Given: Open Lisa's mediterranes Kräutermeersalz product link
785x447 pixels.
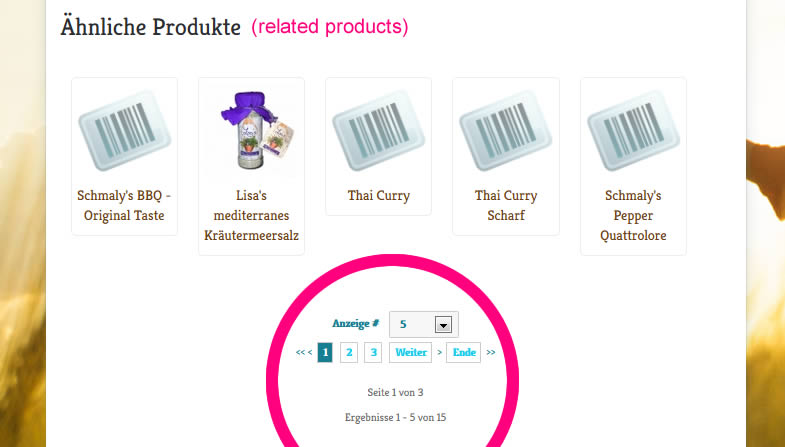Looking at the screenshot, I should (251, 216).
